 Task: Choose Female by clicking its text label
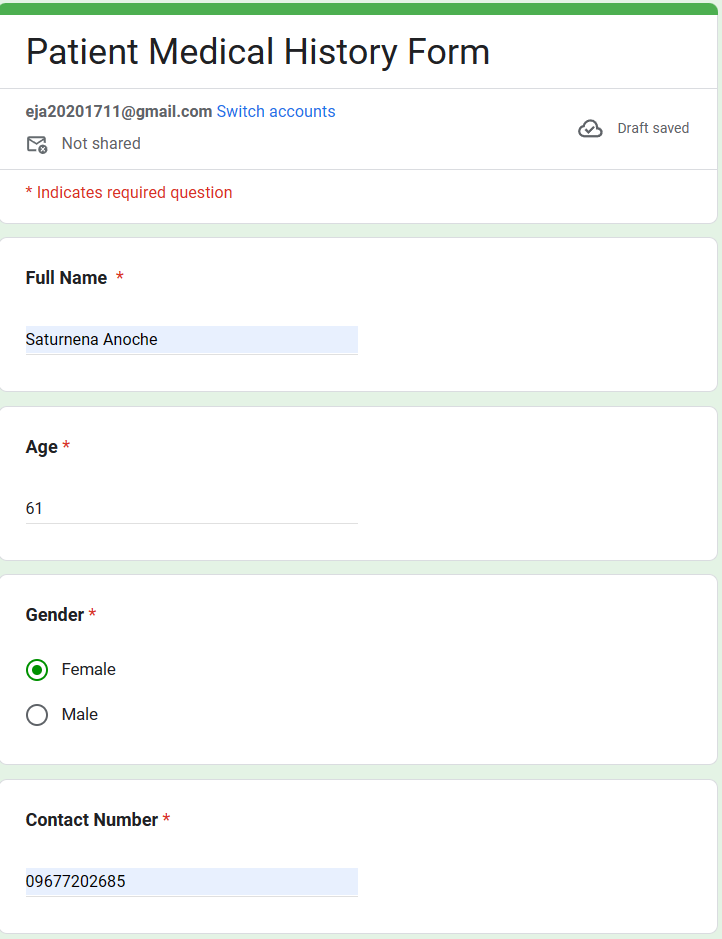(x=89, y=670)
